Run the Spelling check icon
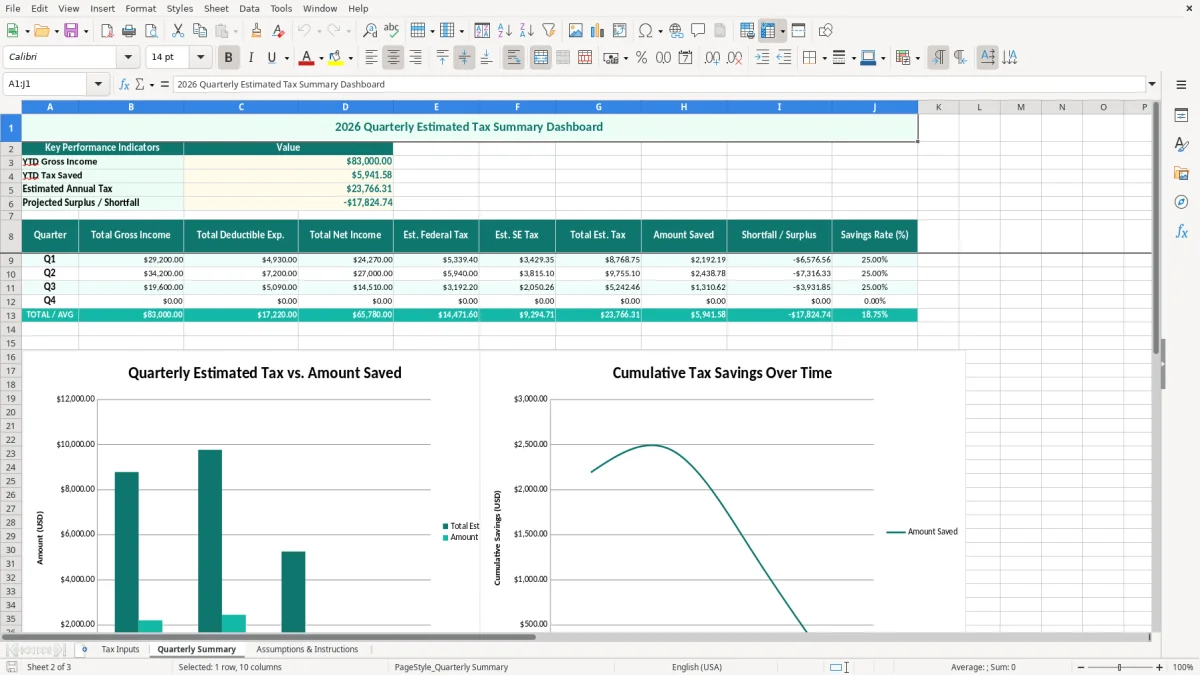This screenshot has height=675, width=1200. pos(392,31)
